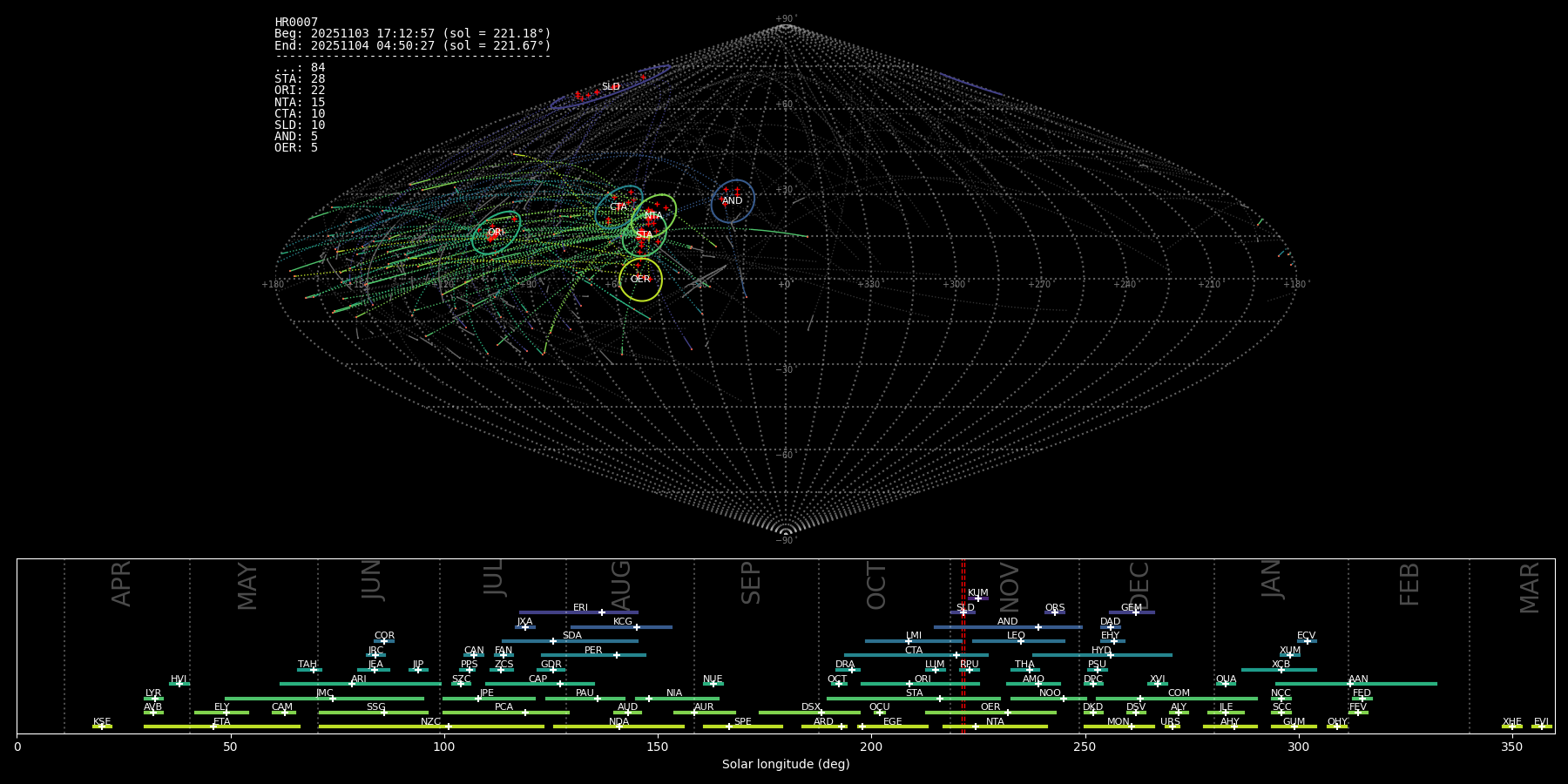Viewport: 1568px width, 784px height.
Task: Click the KSE shower label in the timeline
Action: pos(102,722)
